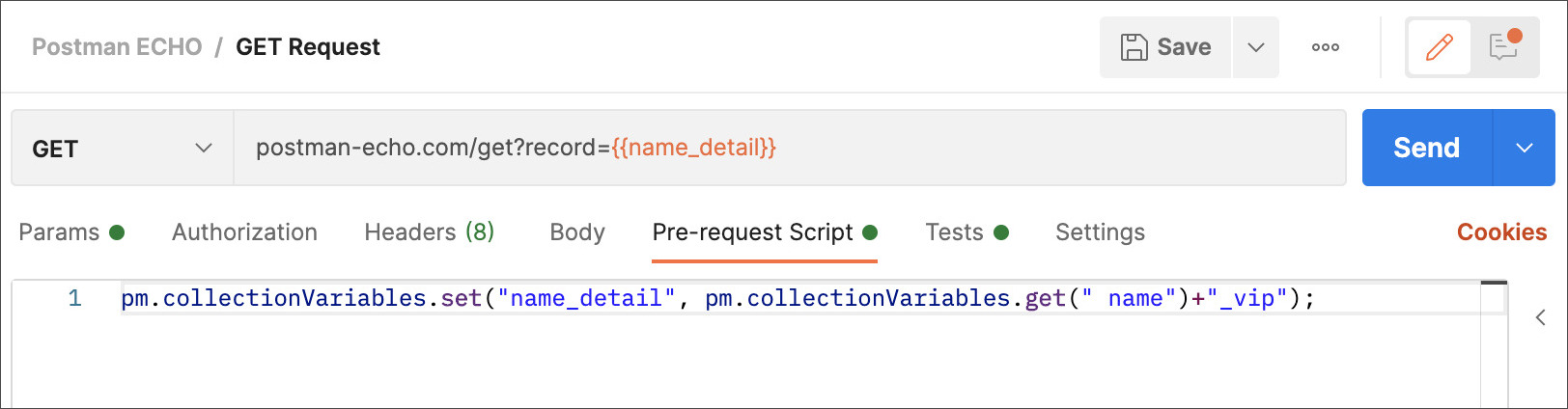Select the Pre-request Script tab
Screen dimensions: 1568x409
point(753,232)
